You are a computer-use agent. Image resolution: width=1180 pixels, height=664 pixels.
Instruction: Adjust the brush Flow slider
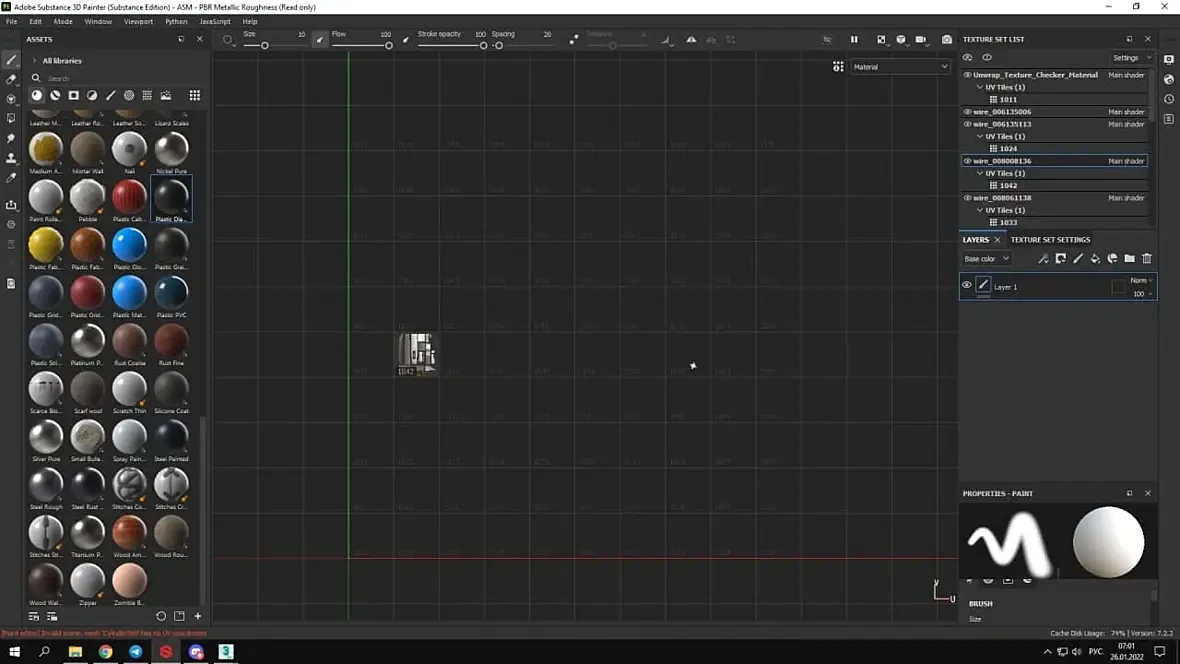click(361, 45)
